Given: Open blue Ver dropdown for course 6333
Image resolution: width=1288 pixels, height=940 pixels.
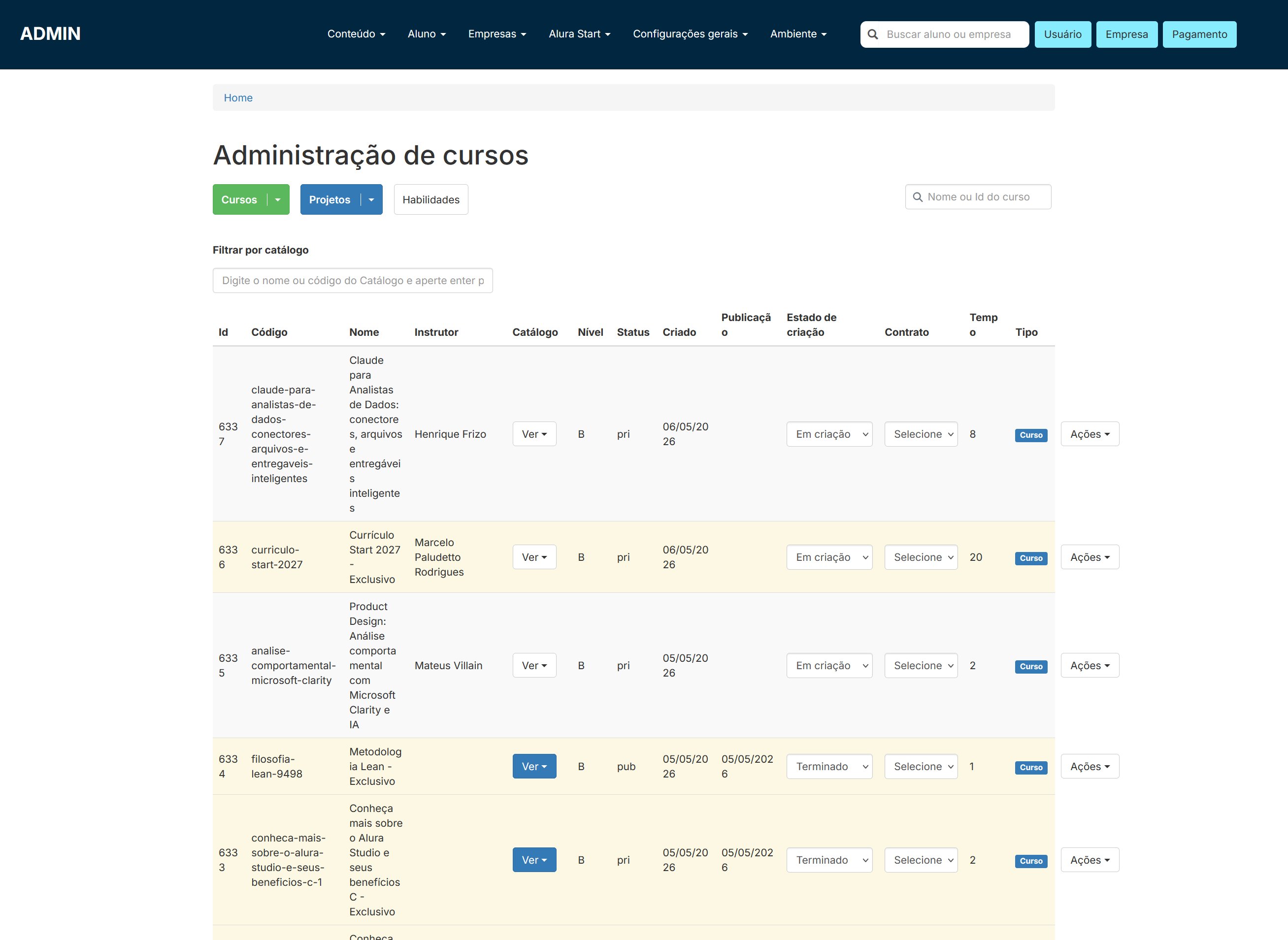Looking at the screenshot, I should [x=534, y=860].
